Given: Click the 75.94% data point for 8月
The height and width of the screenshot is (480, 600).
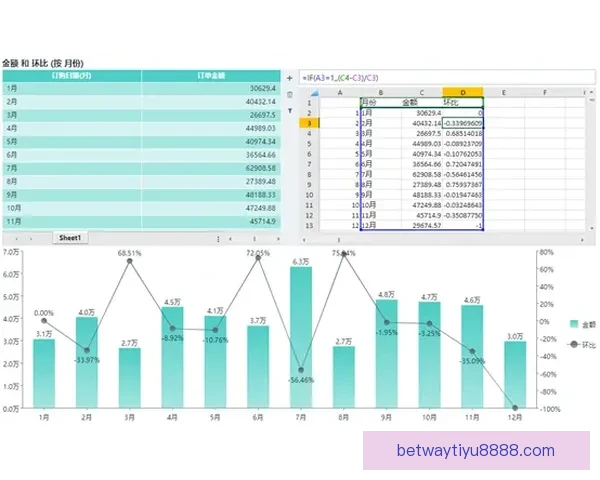Looking at the screenshot, I should pyautogui.click(x=343, y=254).
